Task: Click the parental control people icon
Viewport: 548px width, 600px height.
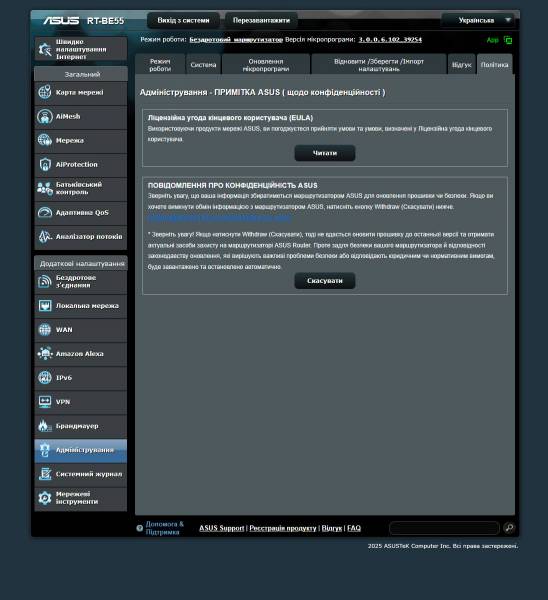Action: 45,189
